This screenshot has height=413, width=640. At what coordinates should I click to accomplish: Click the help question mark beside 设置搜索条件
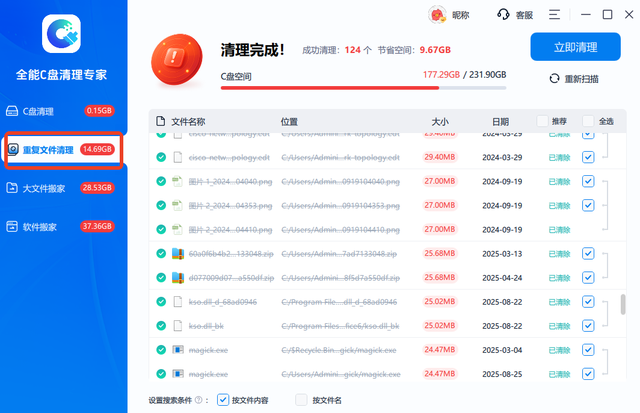click(198, 400)
